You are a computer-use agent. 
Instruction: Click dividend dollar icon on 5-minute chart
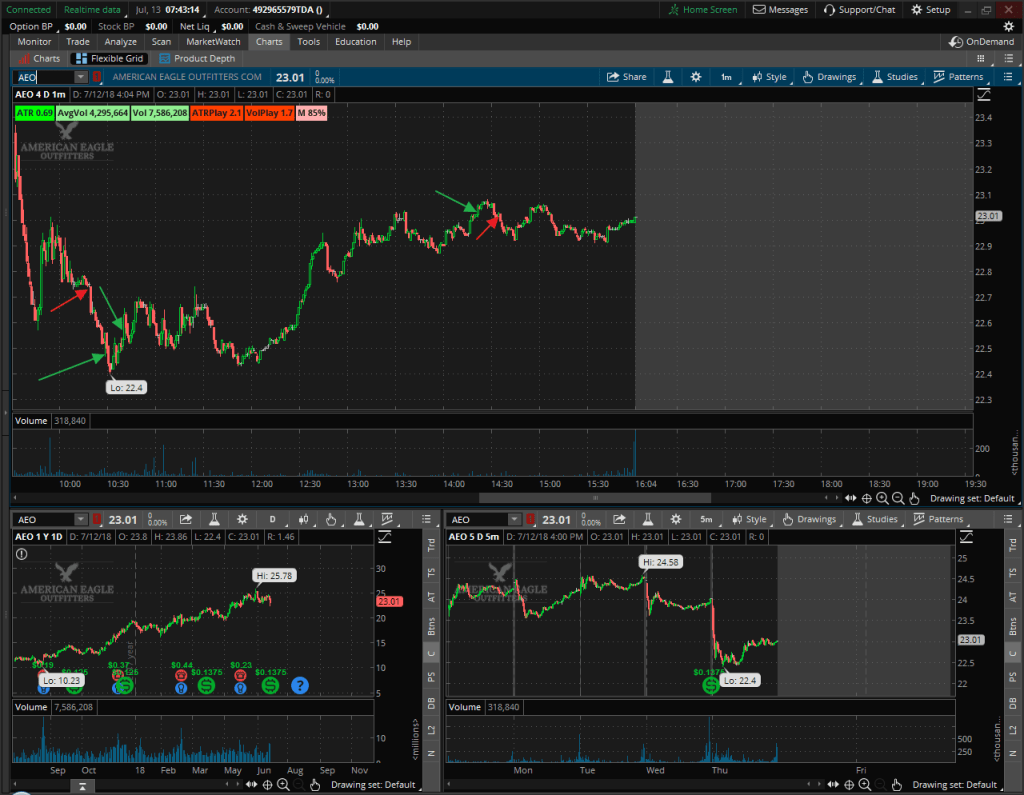[x=709, y=686]
